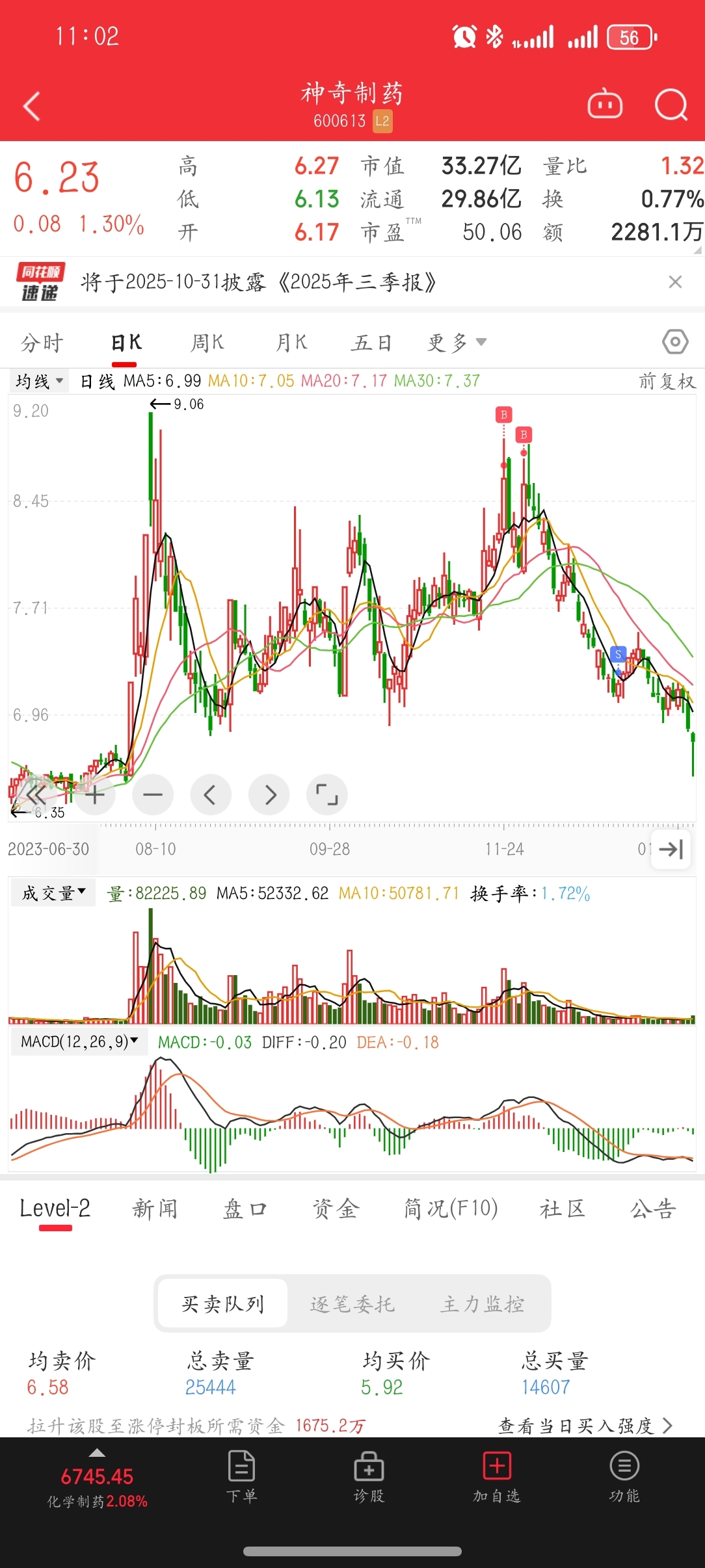Tap the L2 badge next to 600613

tap(382, 121)
